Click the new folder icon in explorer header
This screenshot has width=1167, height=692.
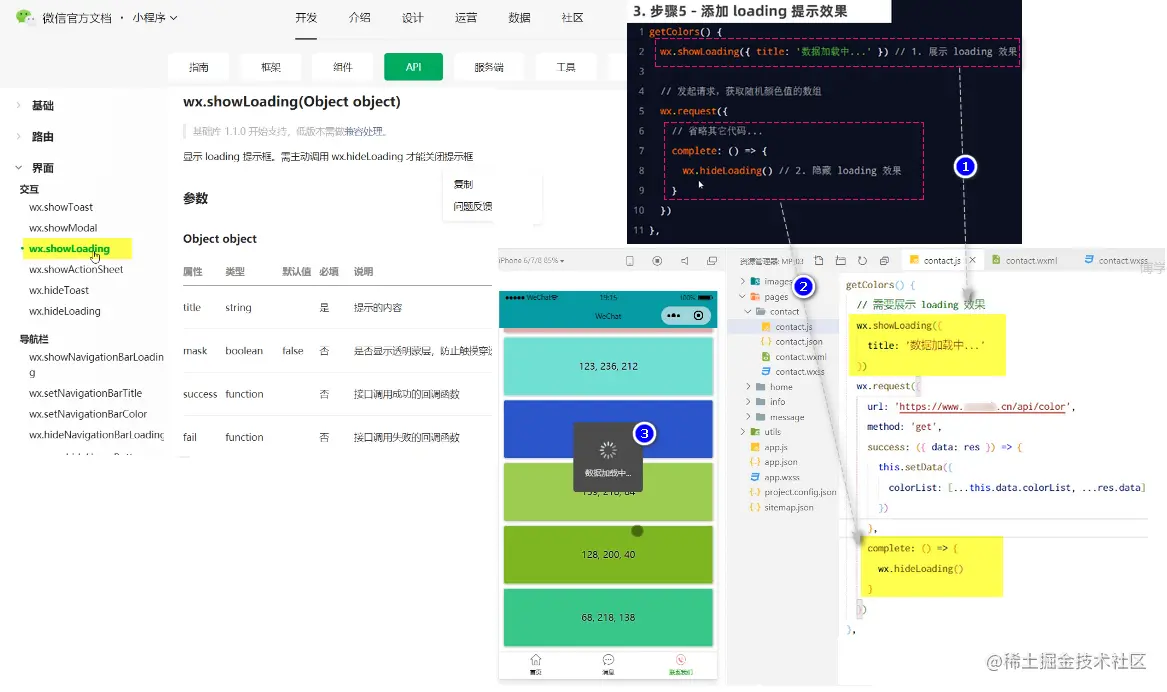tap(840, 260)
